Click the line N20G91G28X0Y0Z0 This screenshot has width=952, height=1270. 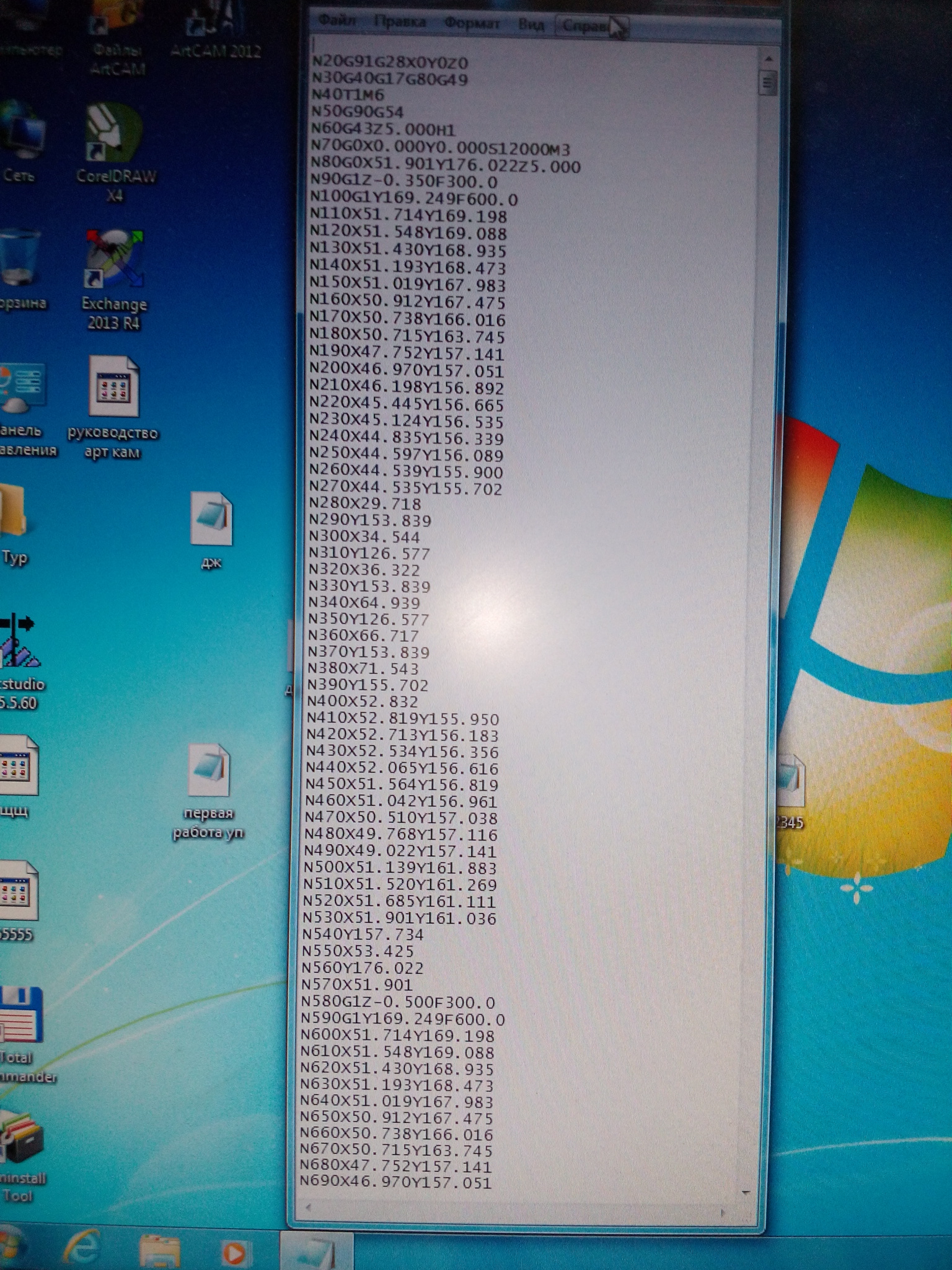(390, 63)
